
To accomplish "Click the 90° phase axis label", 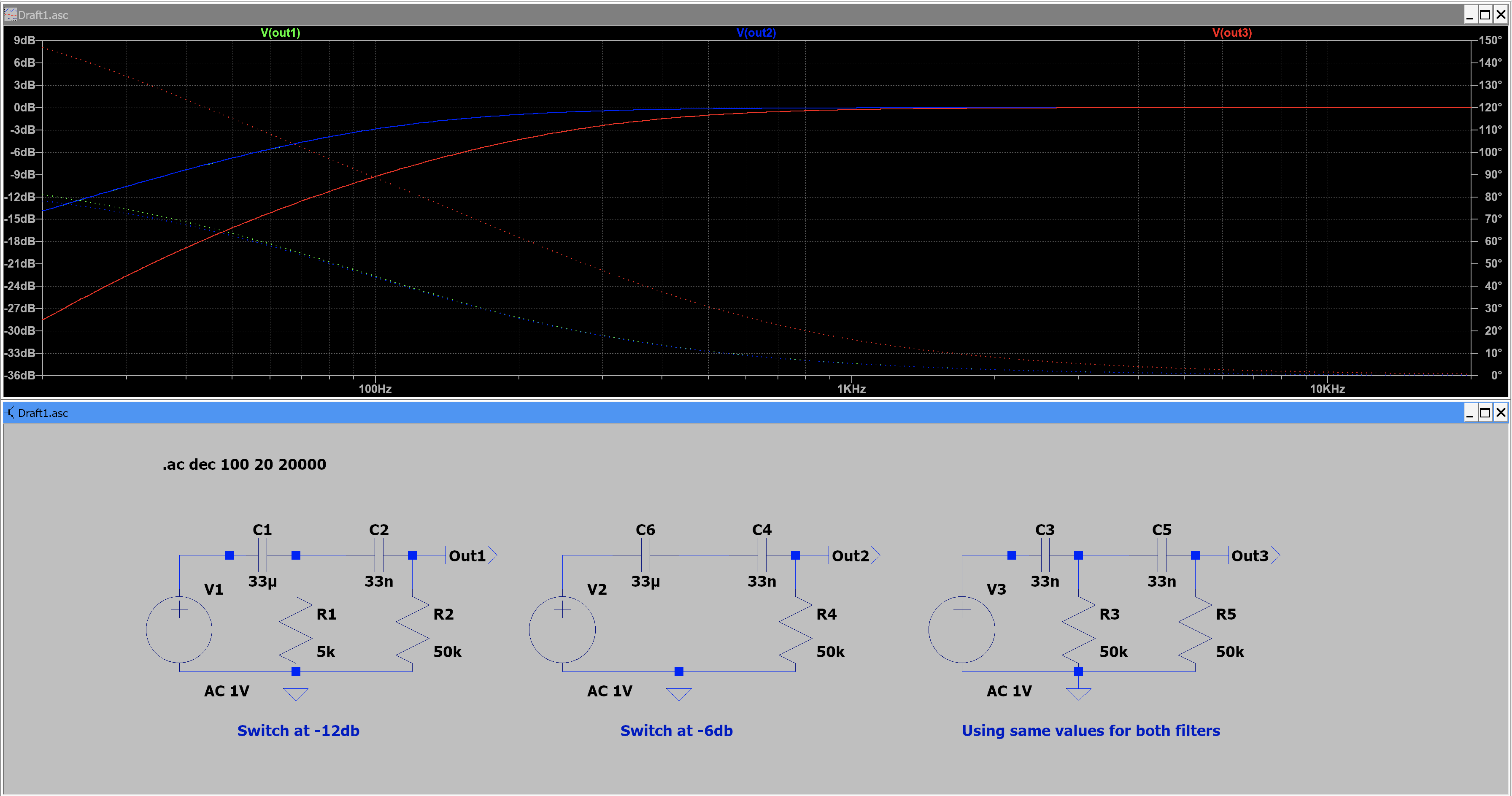I will coord(1493,174).
